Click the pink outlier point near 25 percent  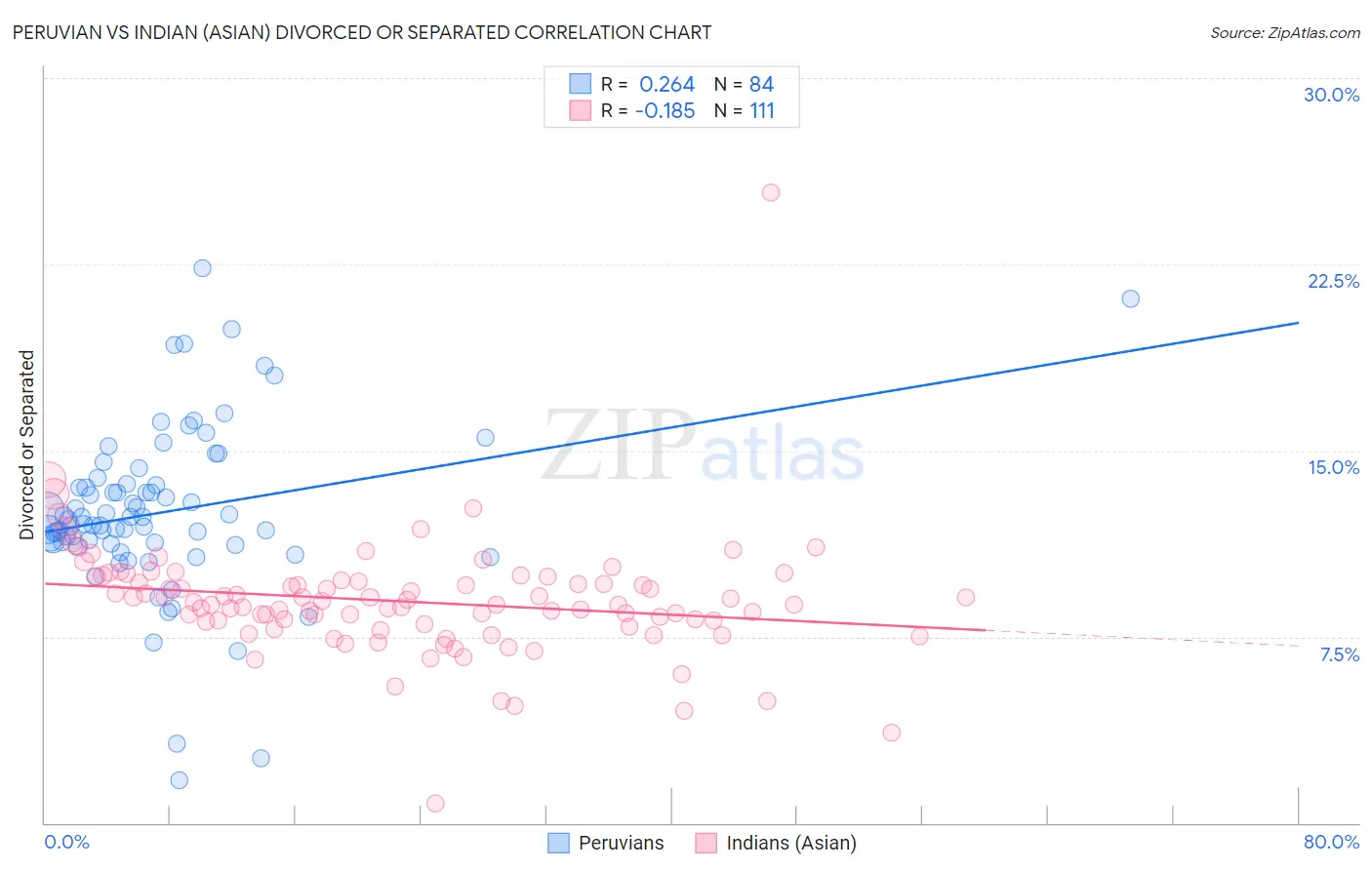770,192
